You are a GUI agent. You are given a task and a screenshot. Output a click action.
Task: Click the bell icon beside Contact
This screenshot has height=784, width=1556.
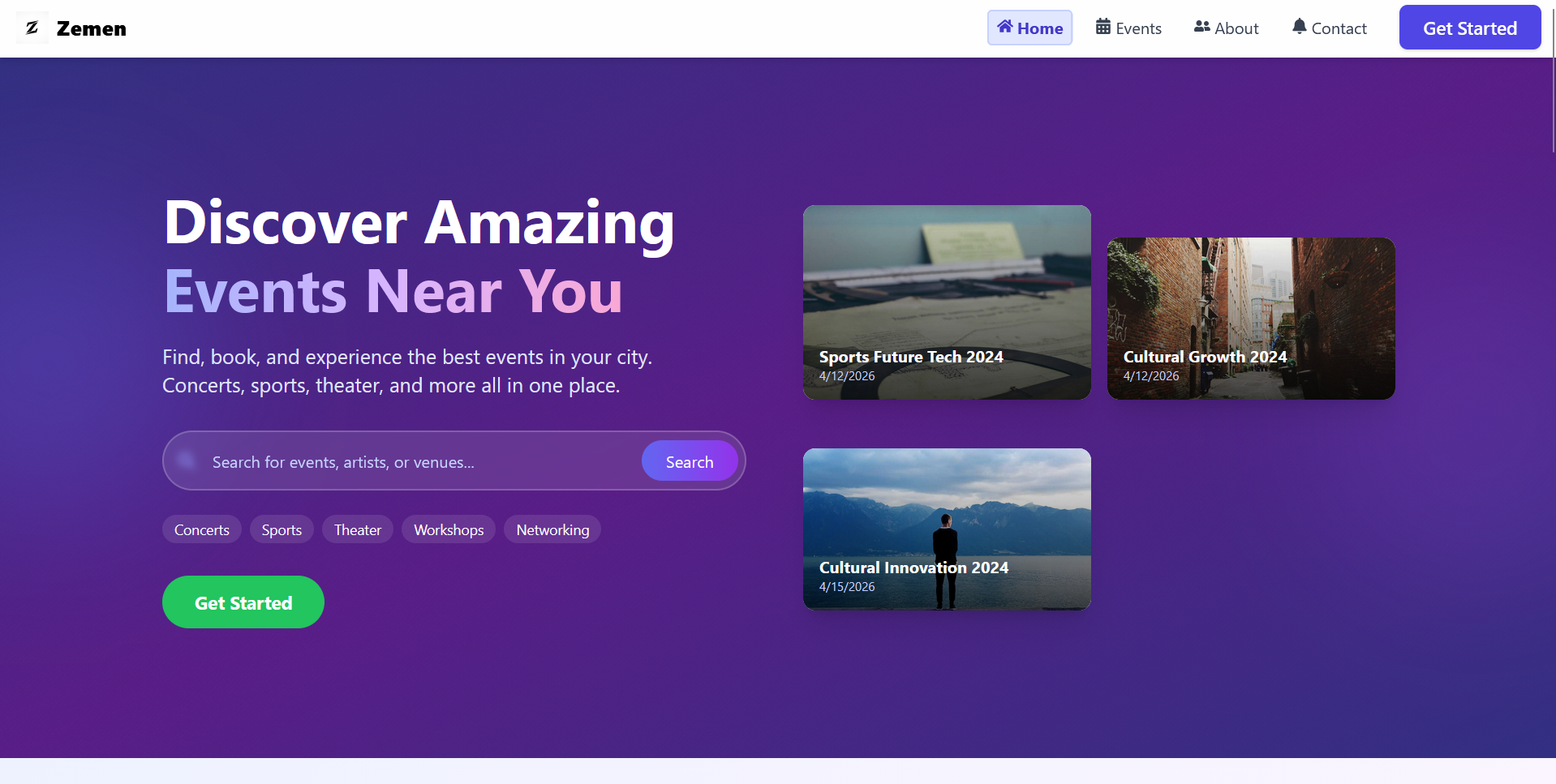pyautogui.click(x=1299, y=27)
